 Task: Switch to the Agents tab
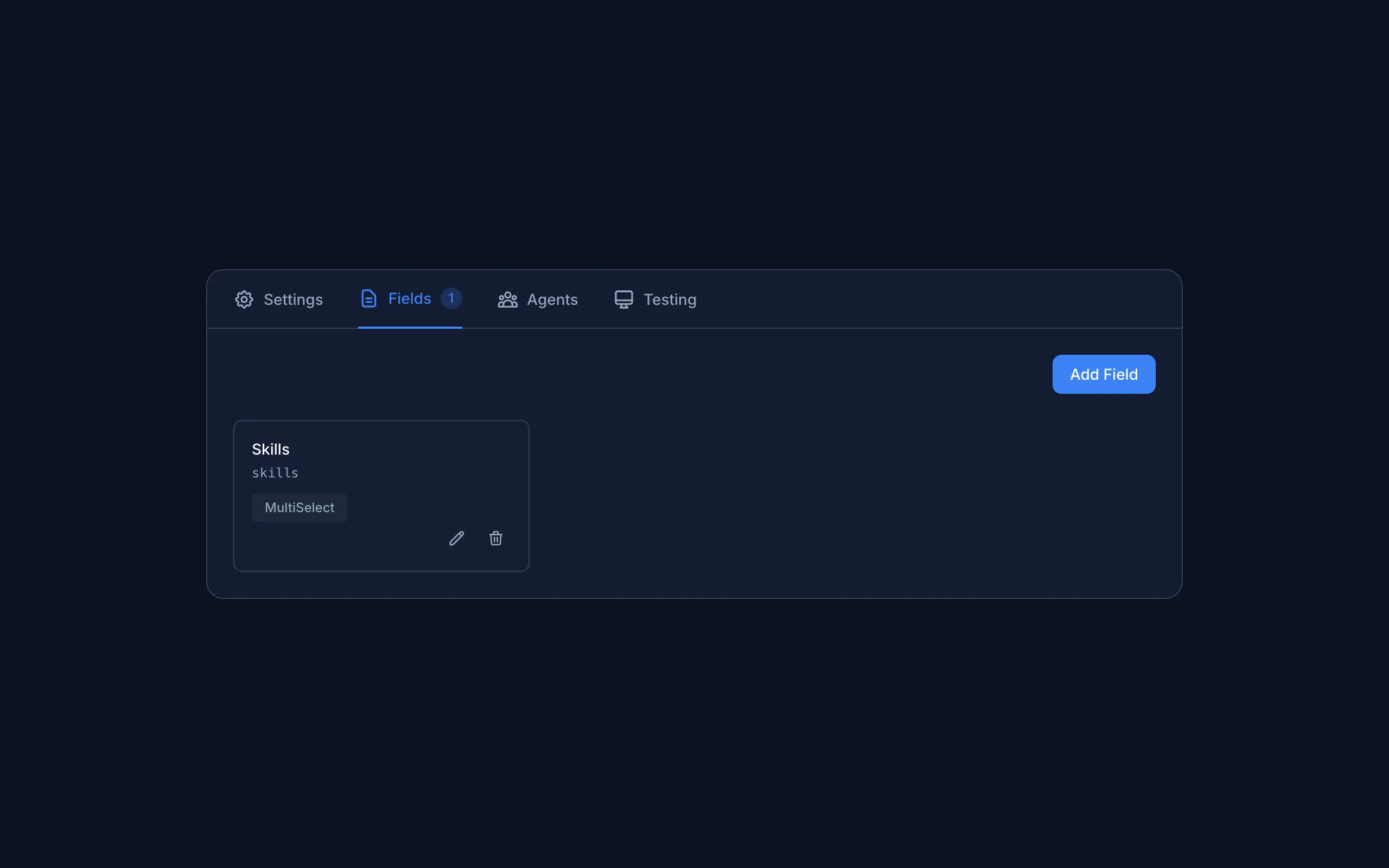pos(552,299)
